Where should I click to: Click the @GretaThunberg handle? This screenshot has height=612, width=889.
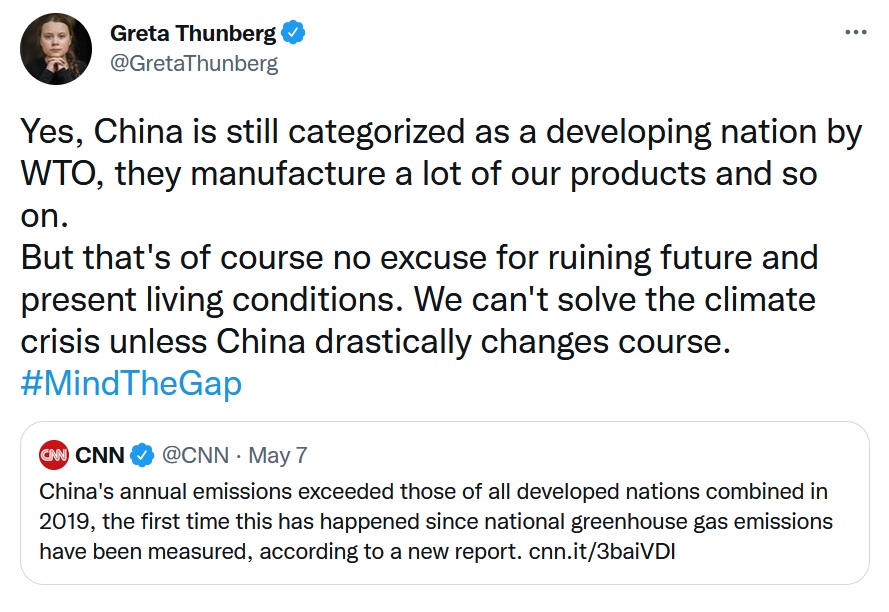pos(194,64)
